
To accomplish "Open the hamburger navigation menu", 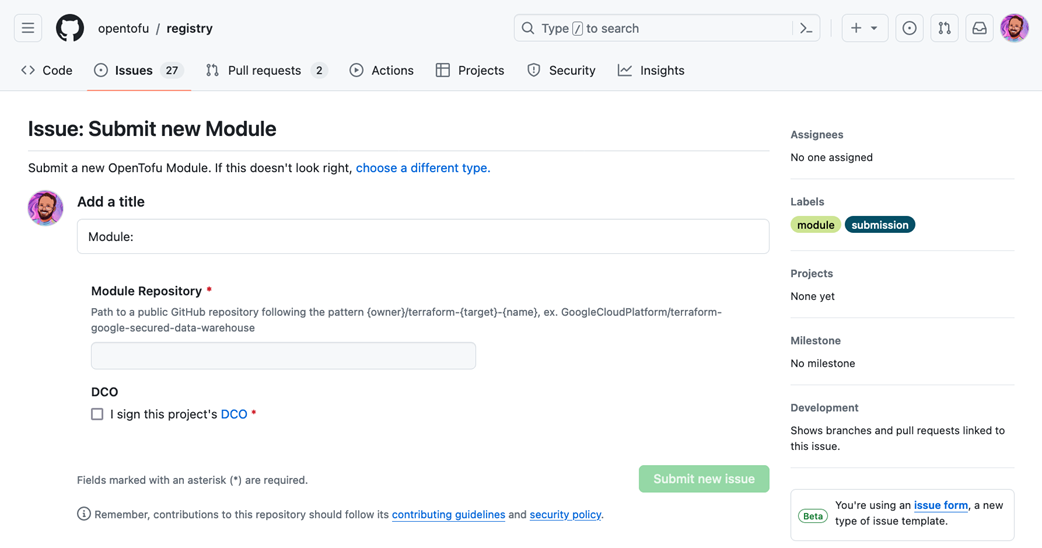I will pyautogui.click(x=28, y=28).
